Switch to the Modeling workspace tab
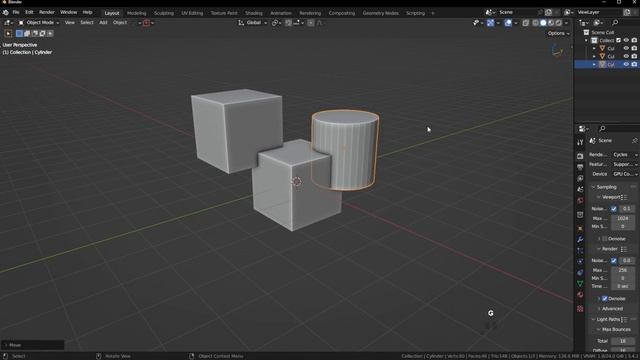Image resolution: width=640 pixels, height=360 pixels. tap(136, 13)
